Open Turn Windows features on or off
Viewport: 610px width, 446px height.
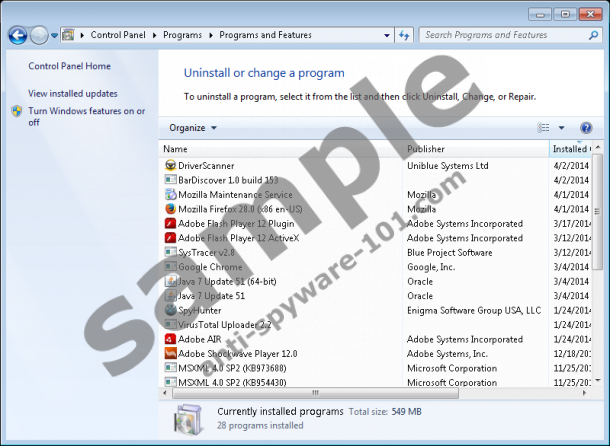86,116
